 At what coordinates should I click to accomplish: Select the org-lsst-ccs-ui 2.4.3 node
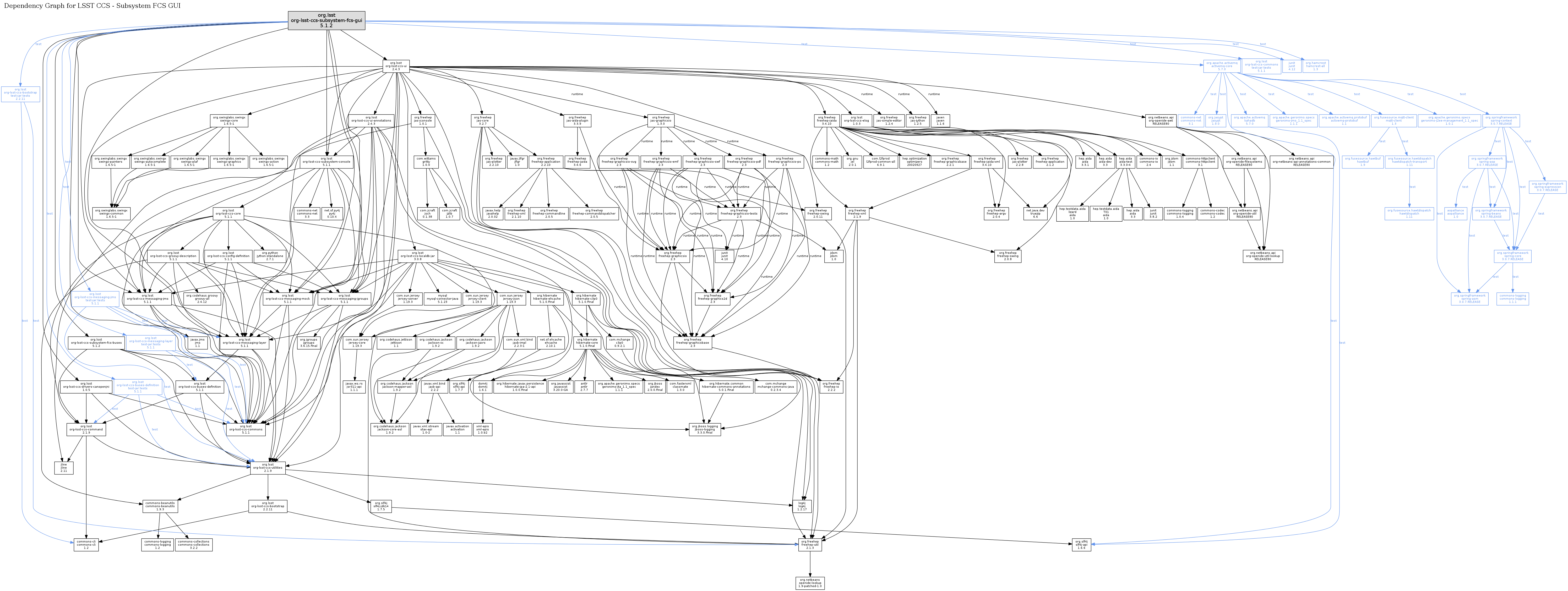396,66
